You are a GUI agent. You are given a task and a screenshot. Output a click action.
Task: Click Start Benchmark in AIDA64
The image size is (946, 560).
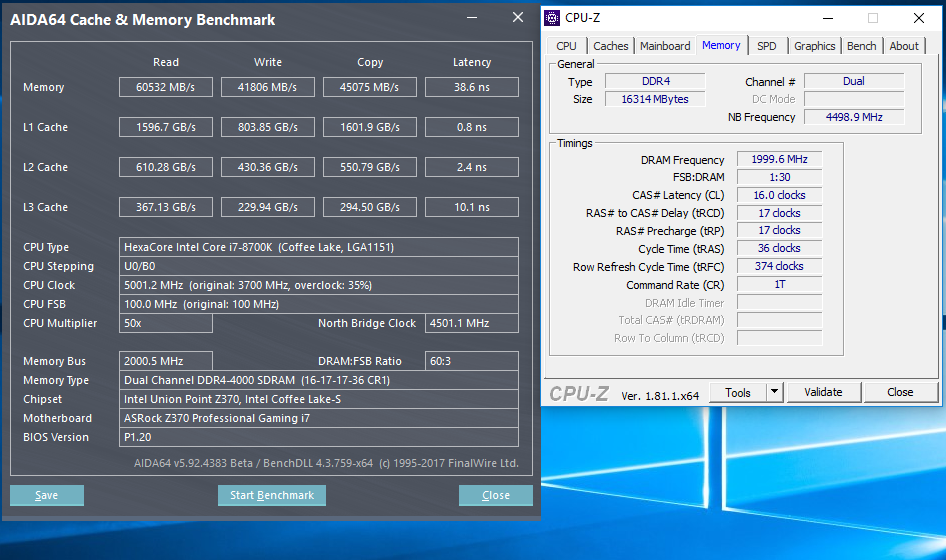coord(272,495)
